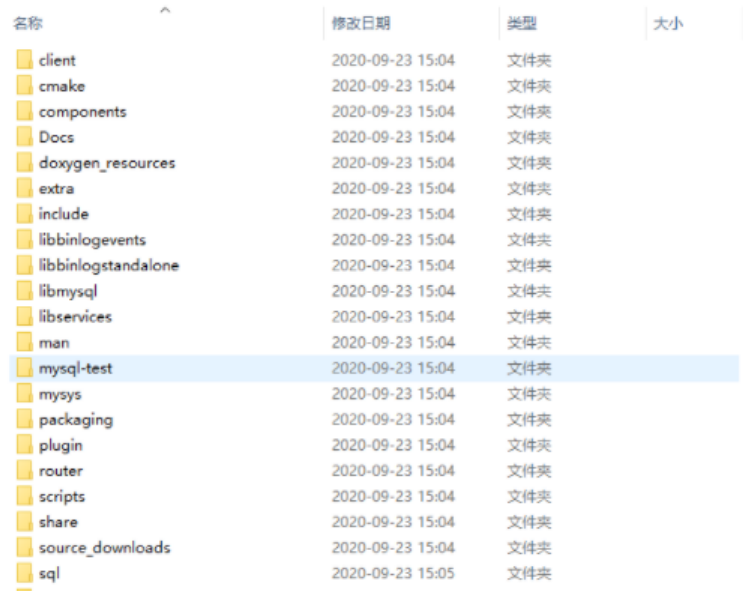The width and height of the screenshot is (743, 598).
Task: Select the folder name libservices
Action: click(x=75, y=316)
